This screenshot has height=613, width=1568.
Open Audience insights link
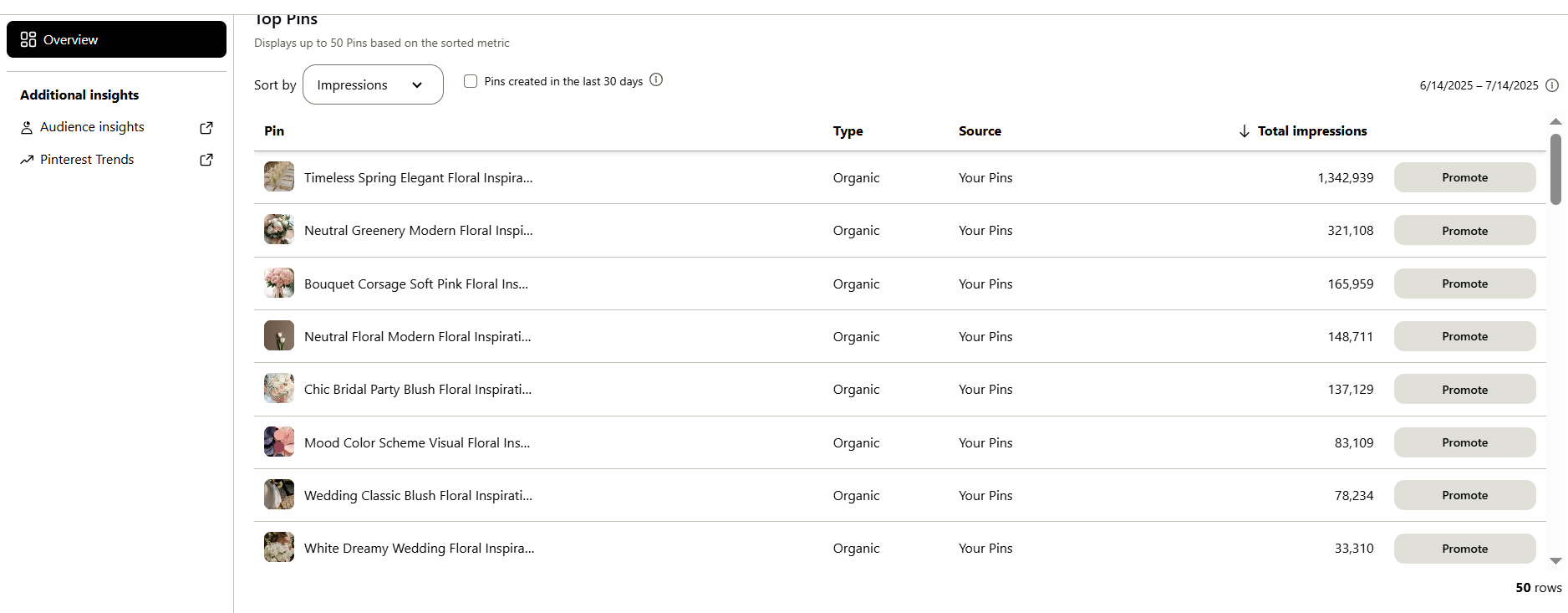[x=92, y=127]
